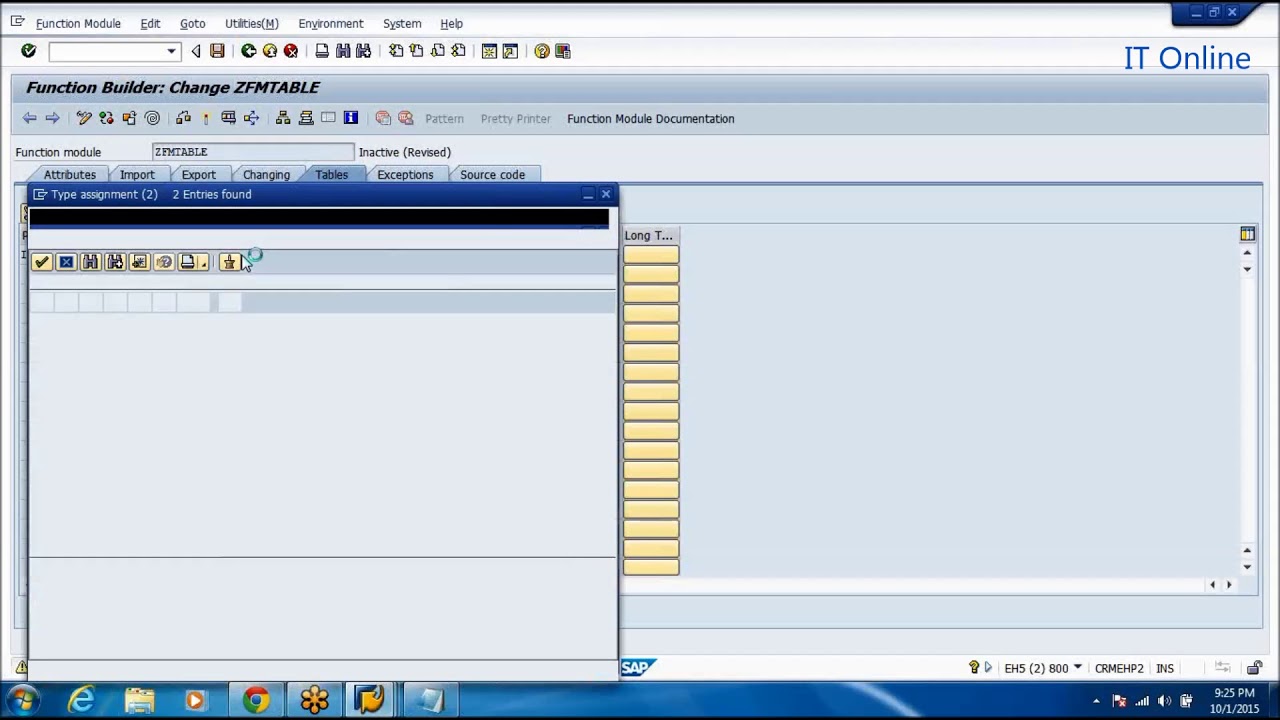Click the green Back arrow icon
This screenshot has height=720, width=1280.
point(248,51)
